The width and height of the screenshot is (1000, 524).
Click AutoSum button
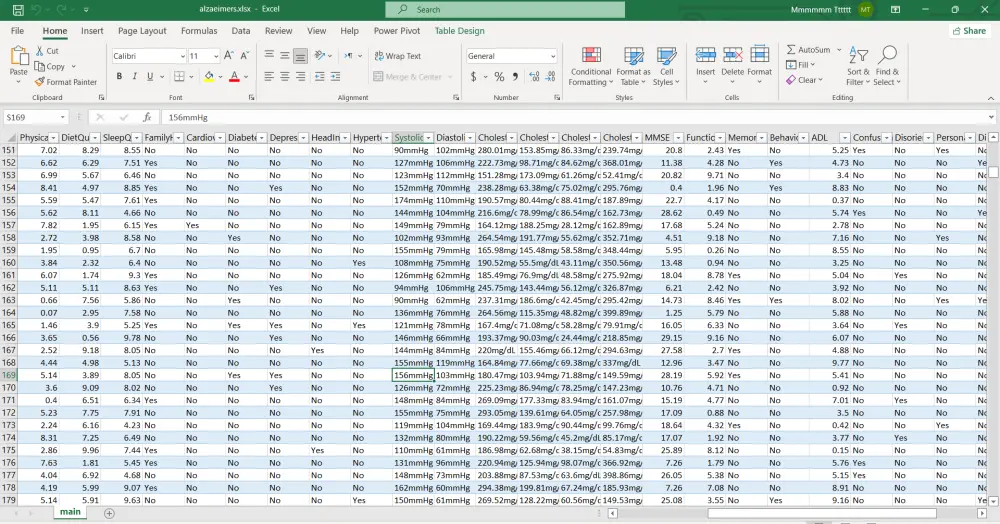click(808, 50)
